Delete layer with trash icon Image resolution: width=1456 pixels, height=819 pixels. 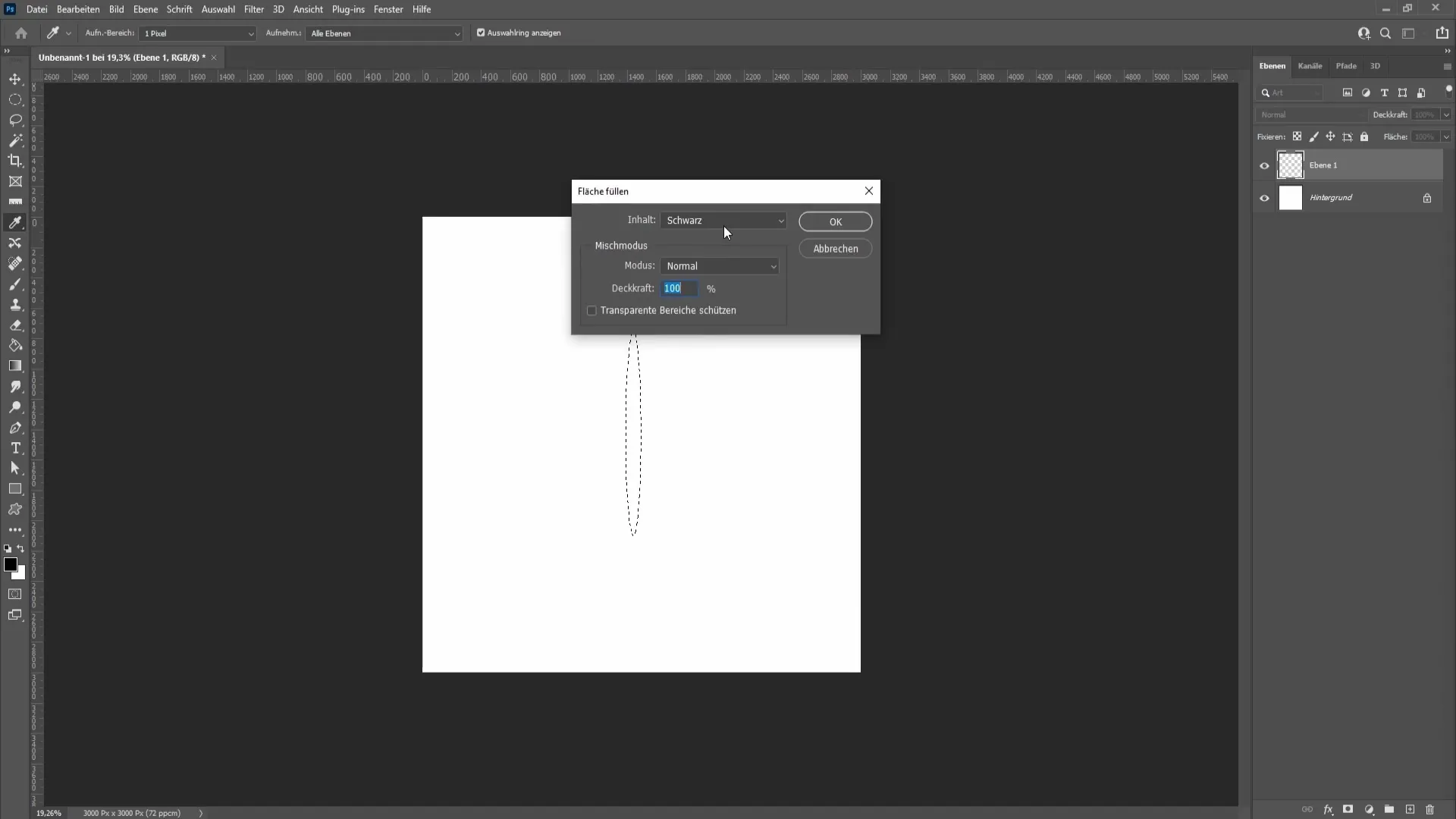(x=1430, y=810)
